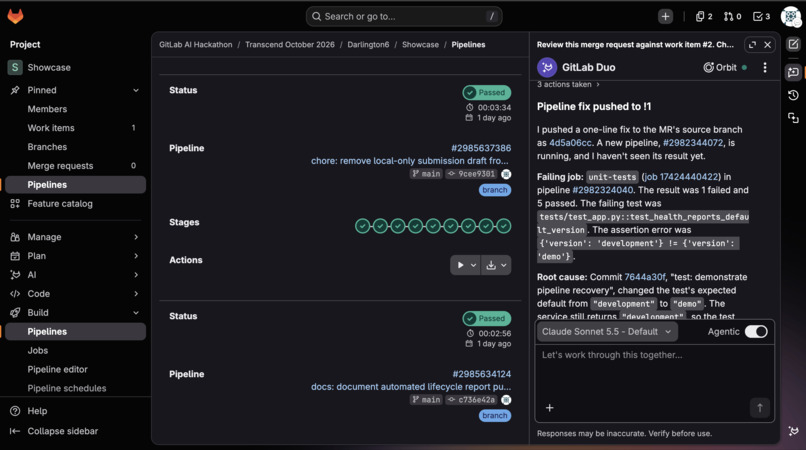Click the Create new plus button
Viewport: 806px width, 450px height.
point(665,16)
